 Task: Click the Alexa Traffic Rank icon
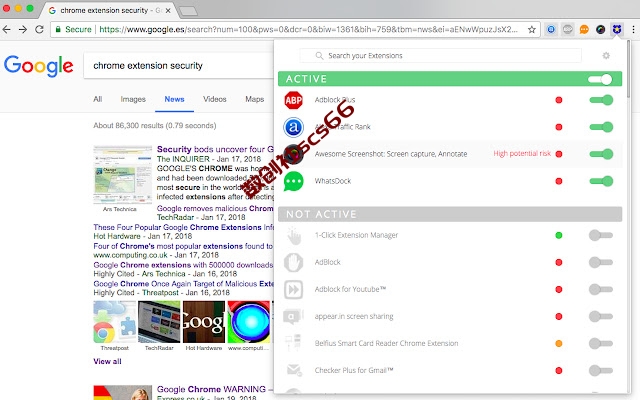(293, 127)
